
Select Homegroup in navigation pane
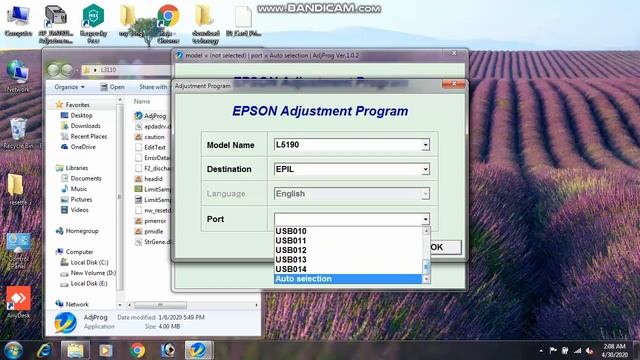click(77, 231)
